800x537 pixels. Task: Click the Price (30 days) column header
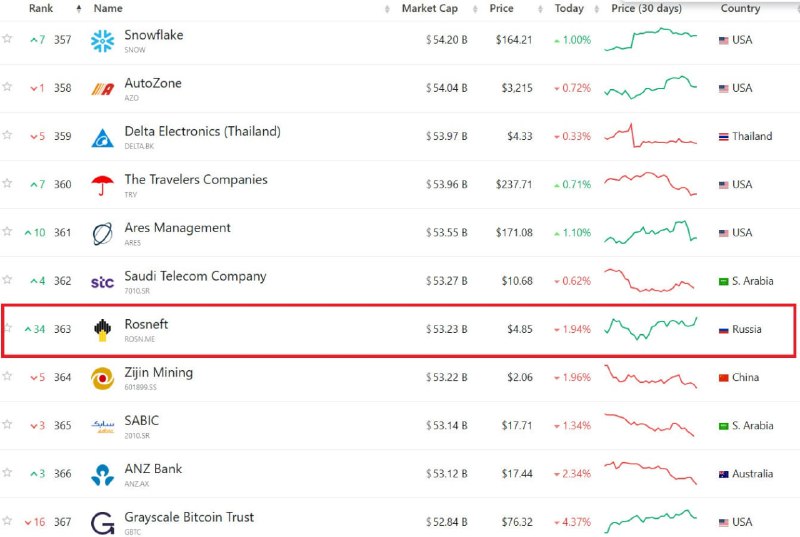tap(646, 8)
